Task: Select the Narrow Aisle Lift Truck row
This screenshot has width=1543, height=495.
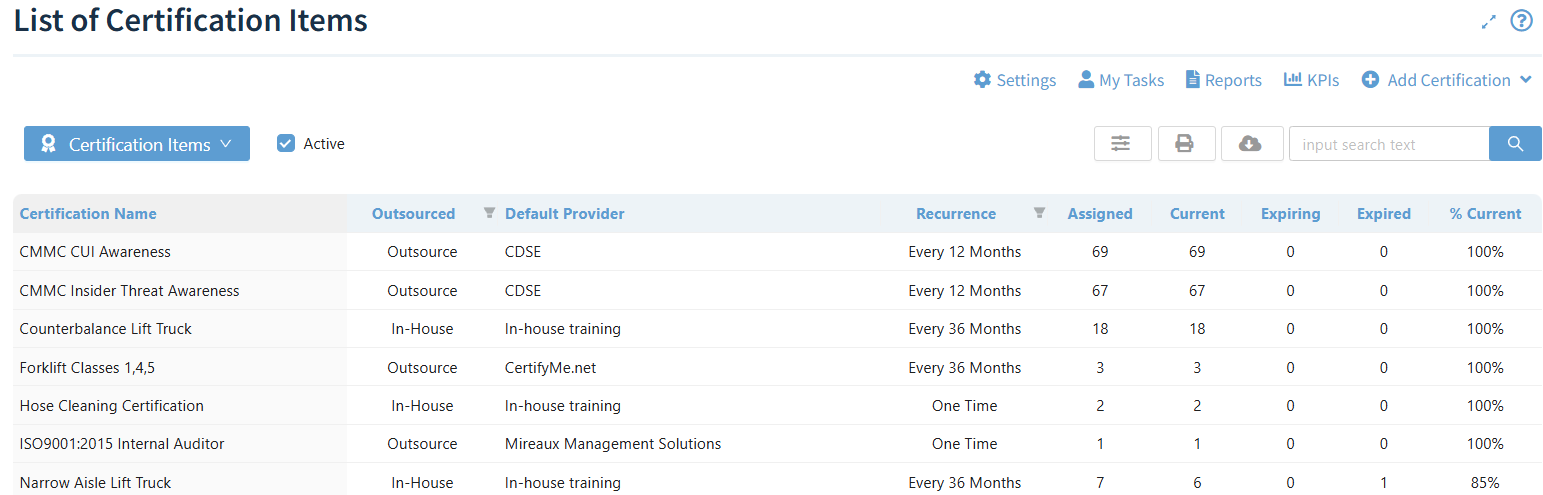Action: (x=95, y=483)
